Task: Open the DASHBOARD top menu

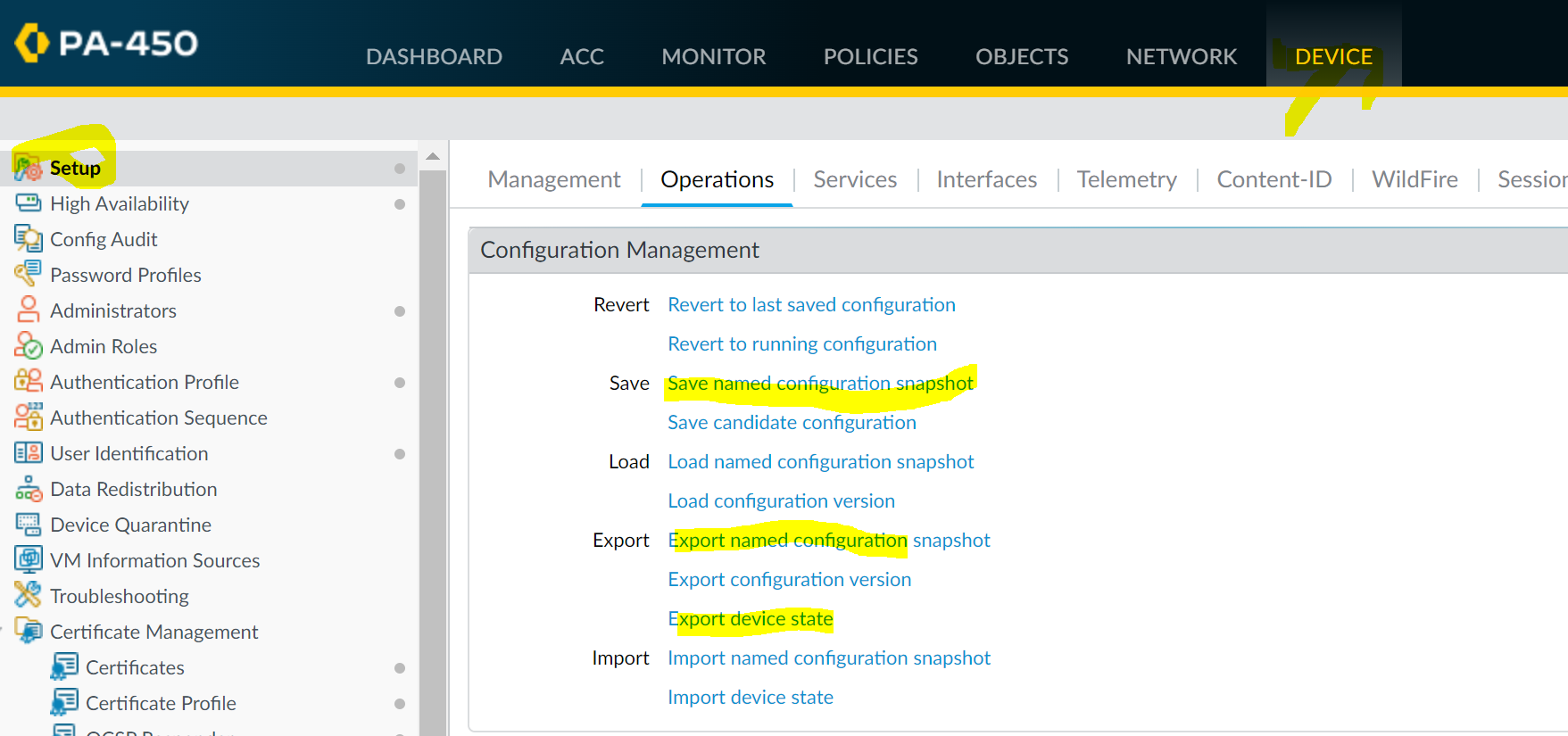Action: click(x=434, y=56)
